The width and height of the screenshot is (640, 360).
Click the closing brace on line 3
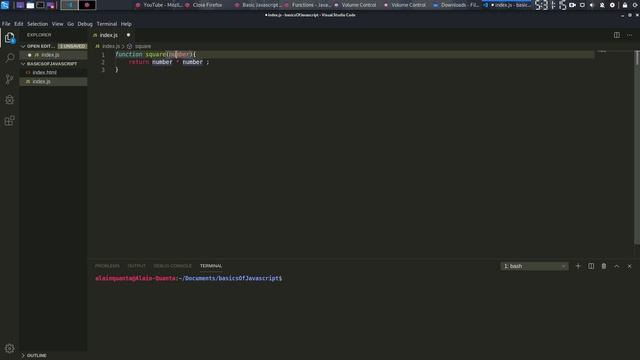click(117, 70)
